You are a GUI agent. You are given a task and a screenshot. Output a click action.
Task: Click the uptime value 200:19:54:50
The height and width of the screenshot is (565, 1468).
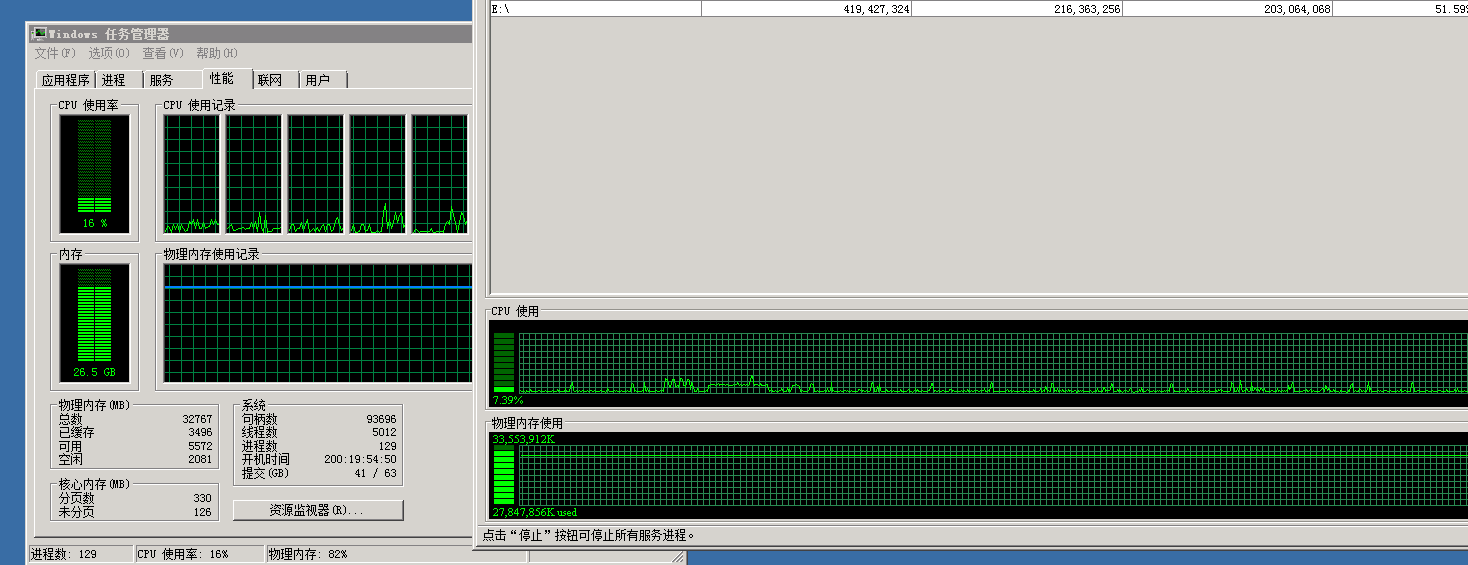click(360, 459)
